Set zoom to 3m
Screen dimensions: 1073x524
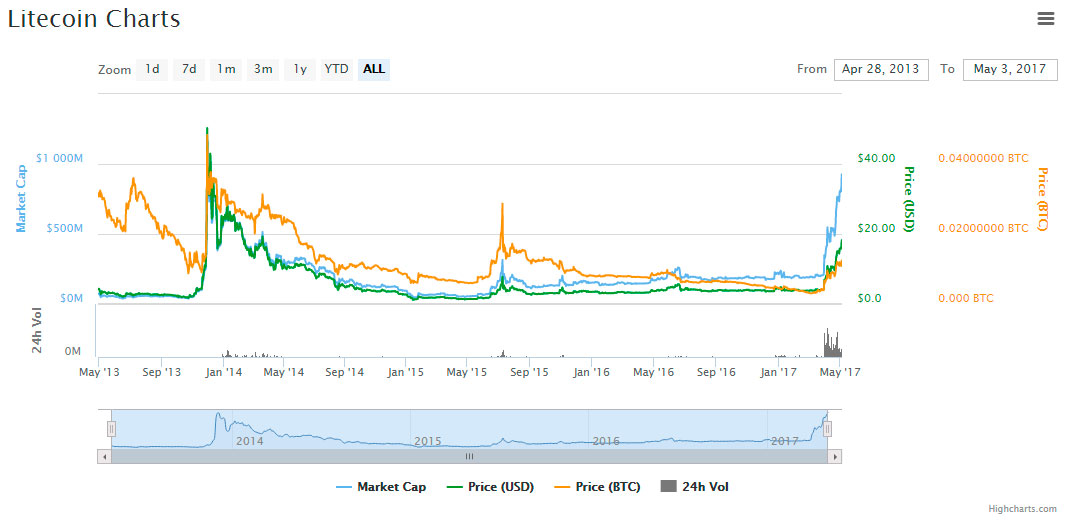click(263, 69)
